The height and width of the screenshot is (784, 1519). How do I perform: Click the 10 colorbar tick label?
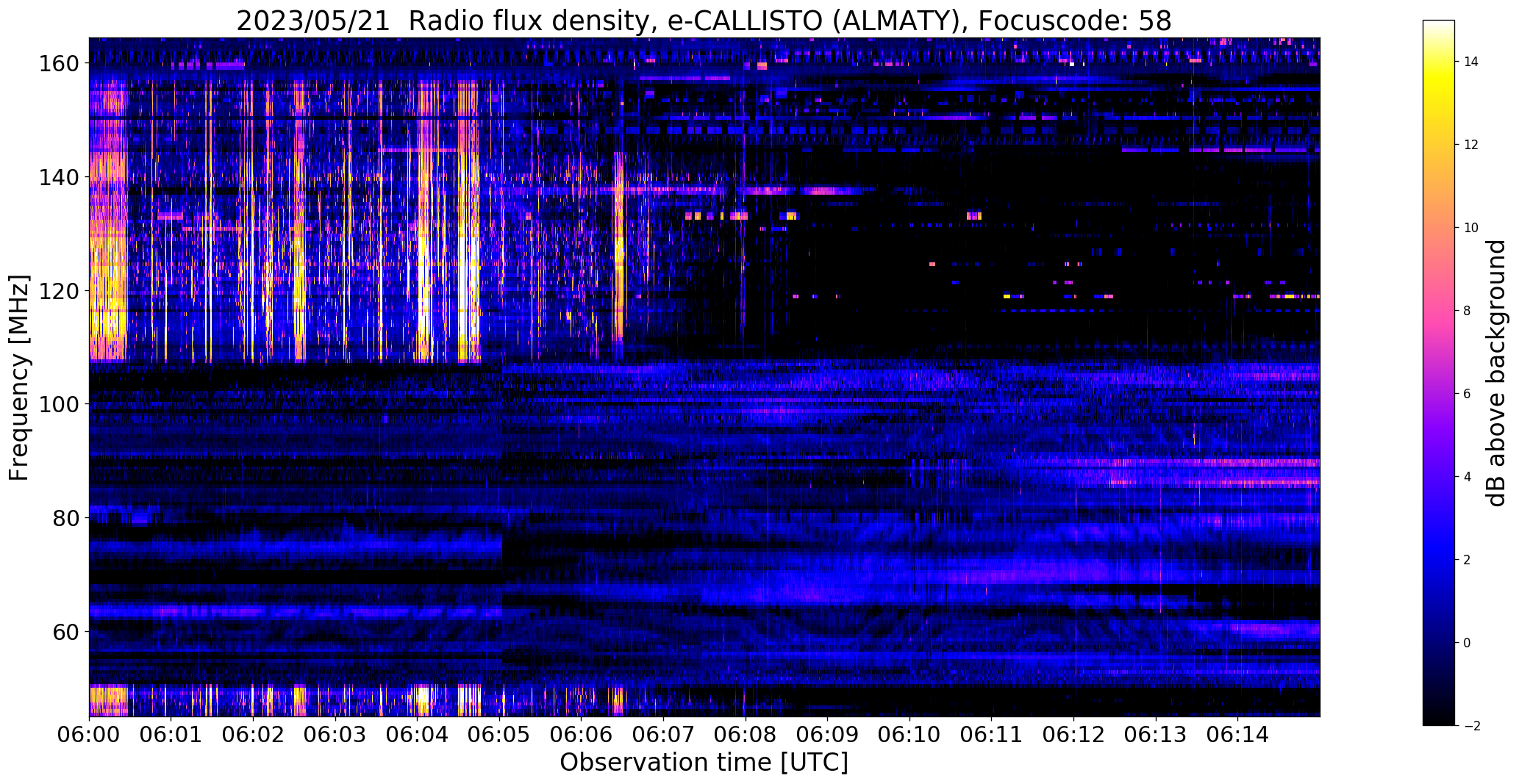[1471, 228]
